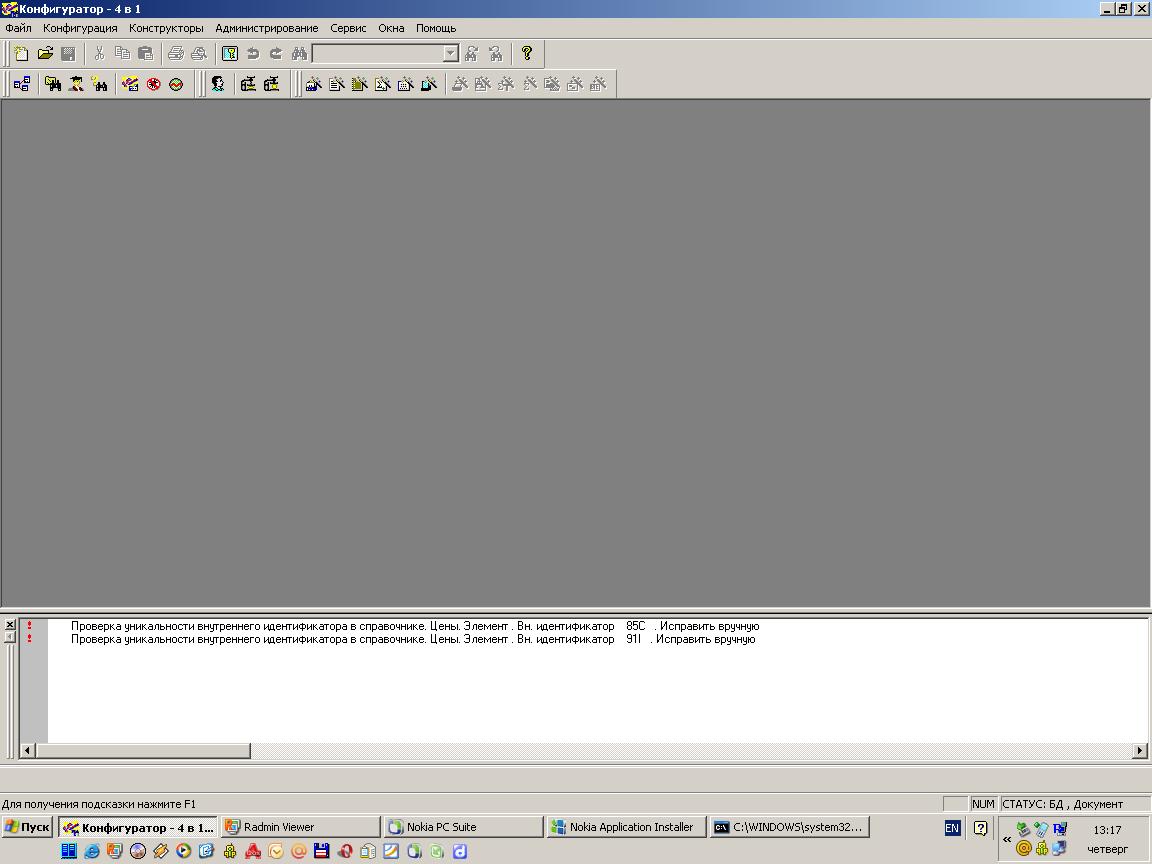
Task: Click the Пуск start button
Action: pos(27,827)
